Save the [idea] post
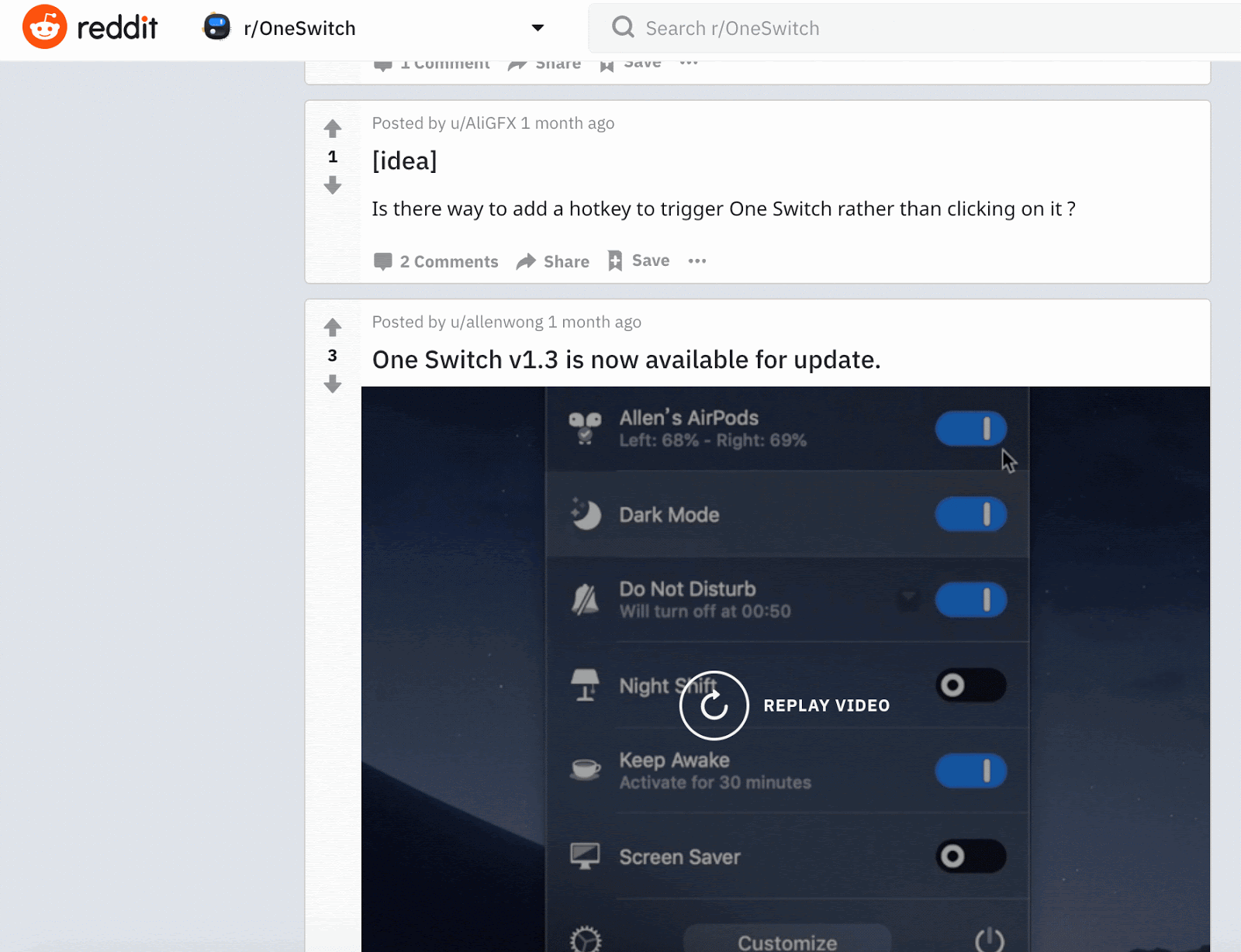The width and height of the screenshot is (1241, 952). [x=639, y=260]
